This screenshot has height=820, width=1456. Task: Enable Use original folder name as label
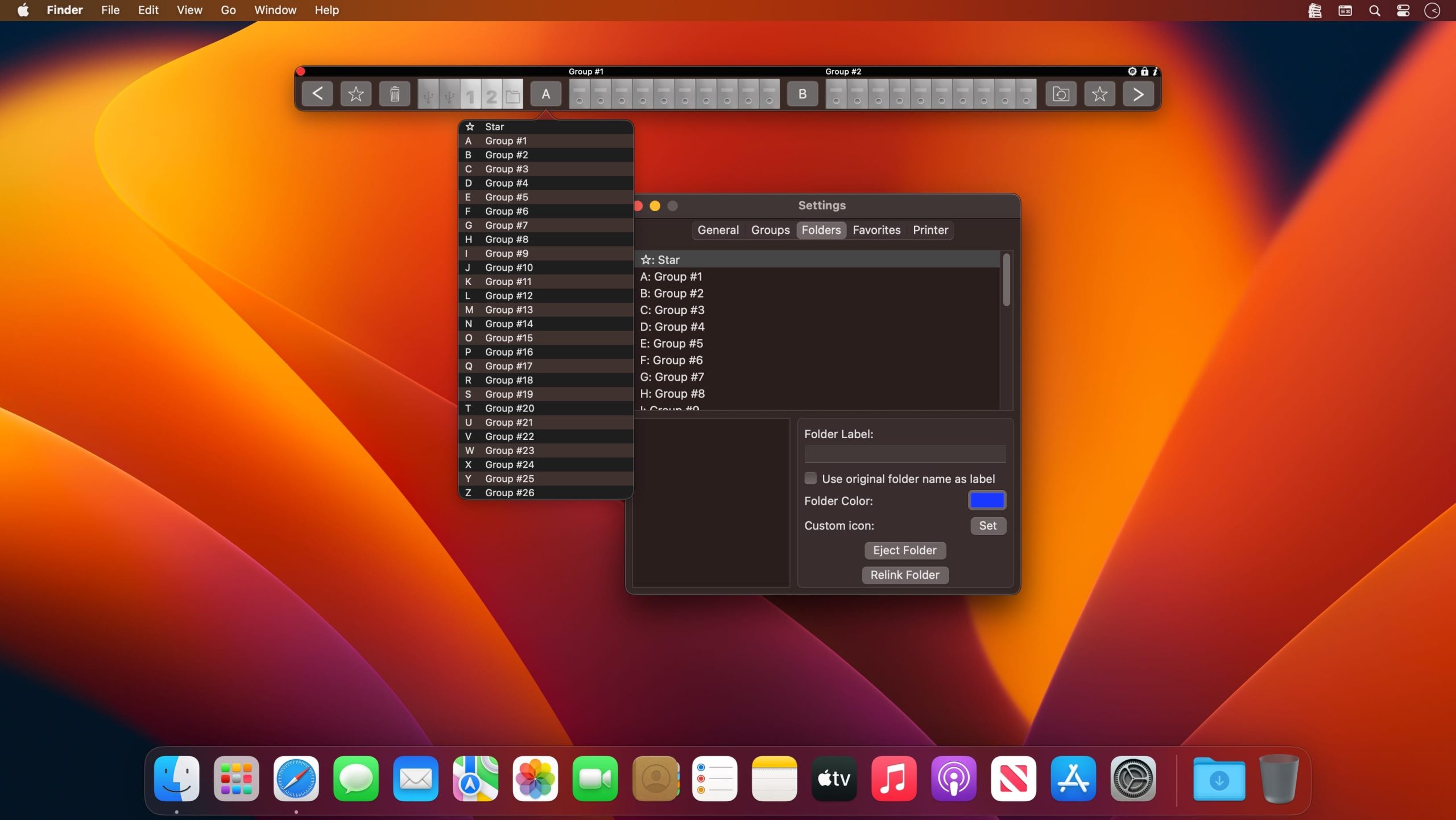[x=810, y=479]
